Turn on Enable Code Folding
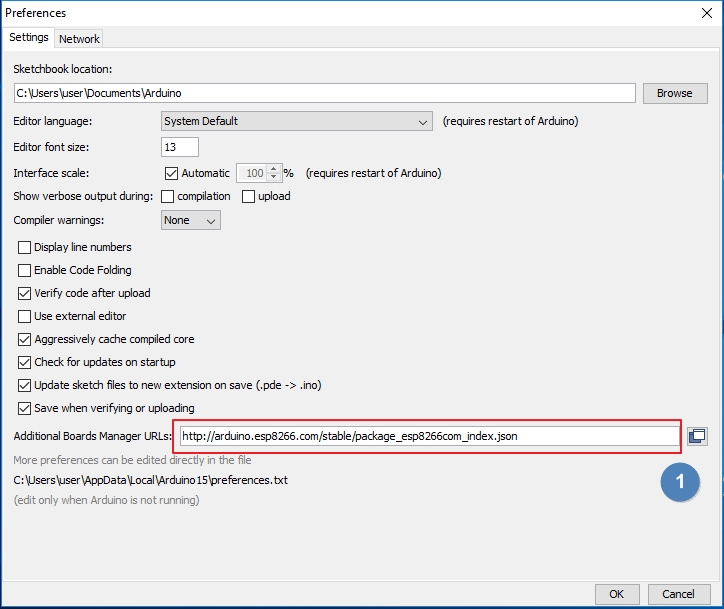 click(x=25, y=270)
